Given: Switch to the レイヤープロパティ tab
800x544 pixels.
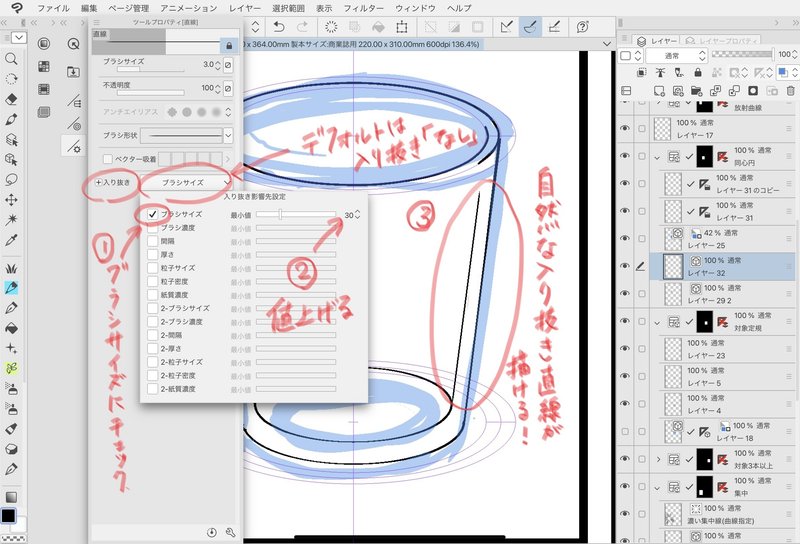Looking at the screenshot, I should tap(722, 40).
